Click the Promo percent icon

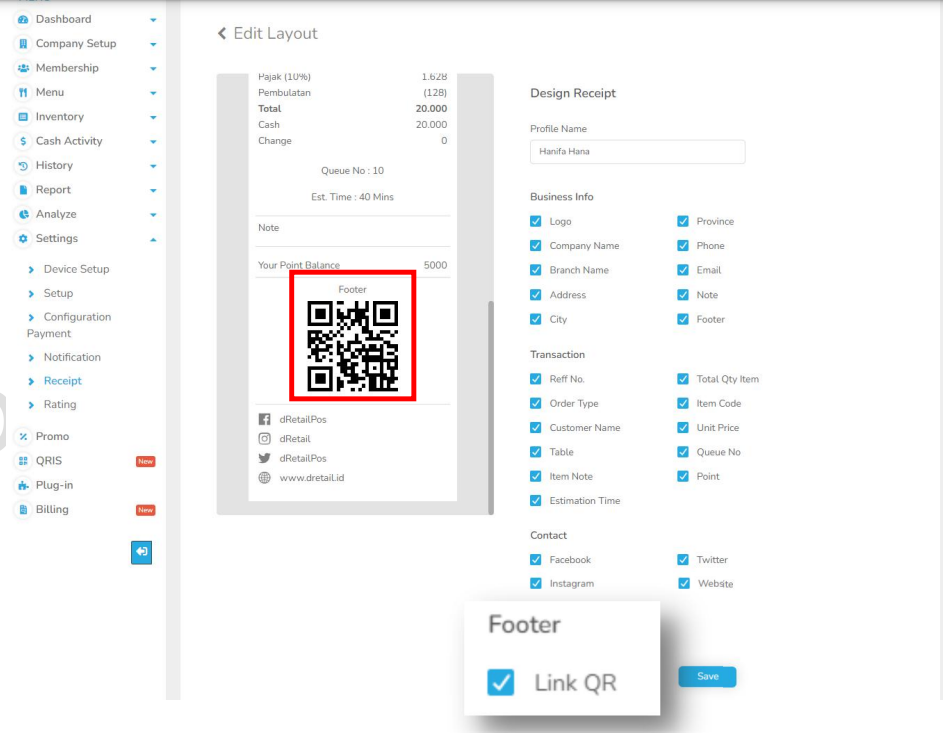tap(23, 437)
